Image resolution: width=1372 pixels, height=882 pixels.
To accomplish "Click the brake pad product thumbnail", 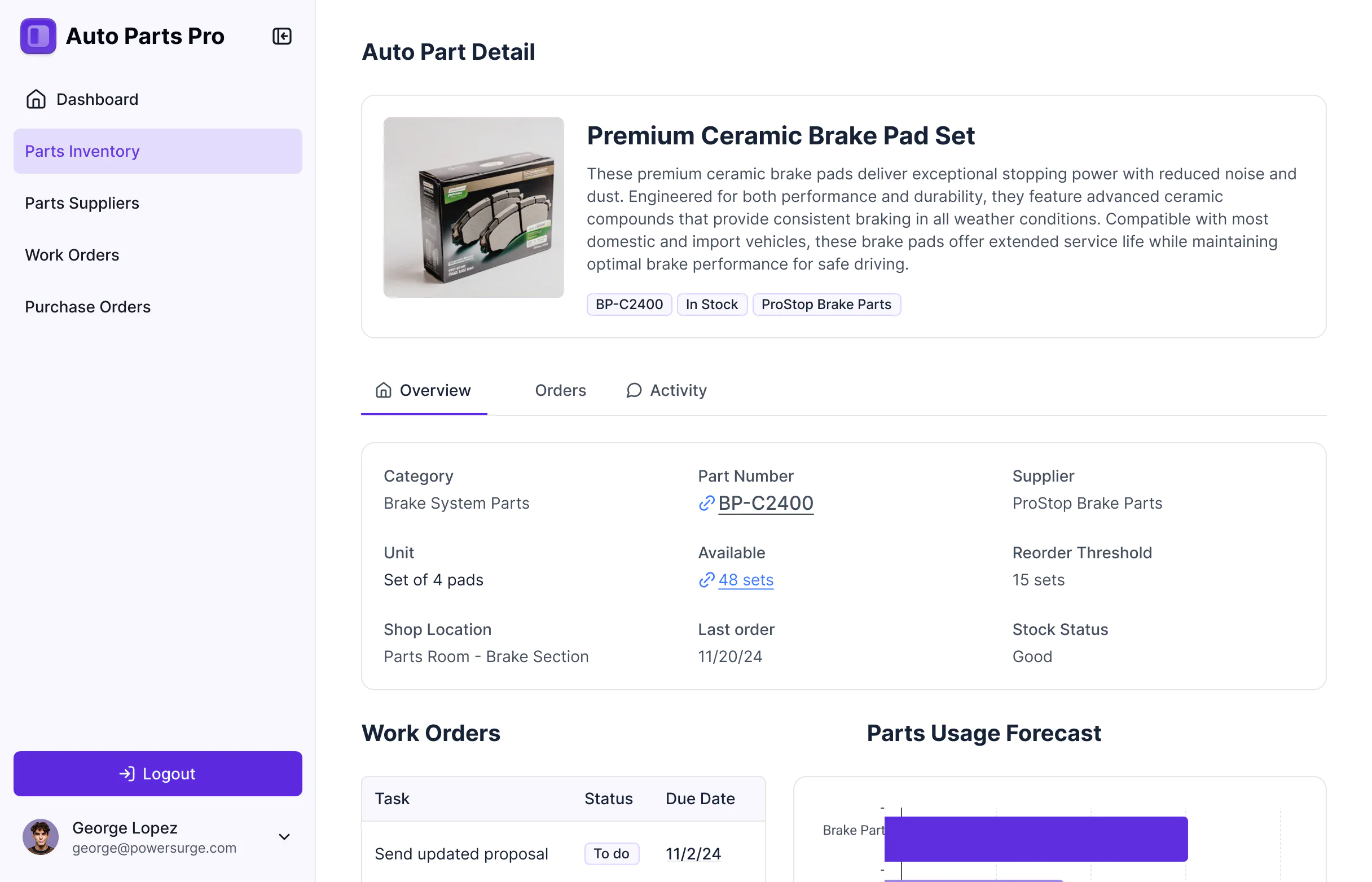I will (x=473, y=208).
